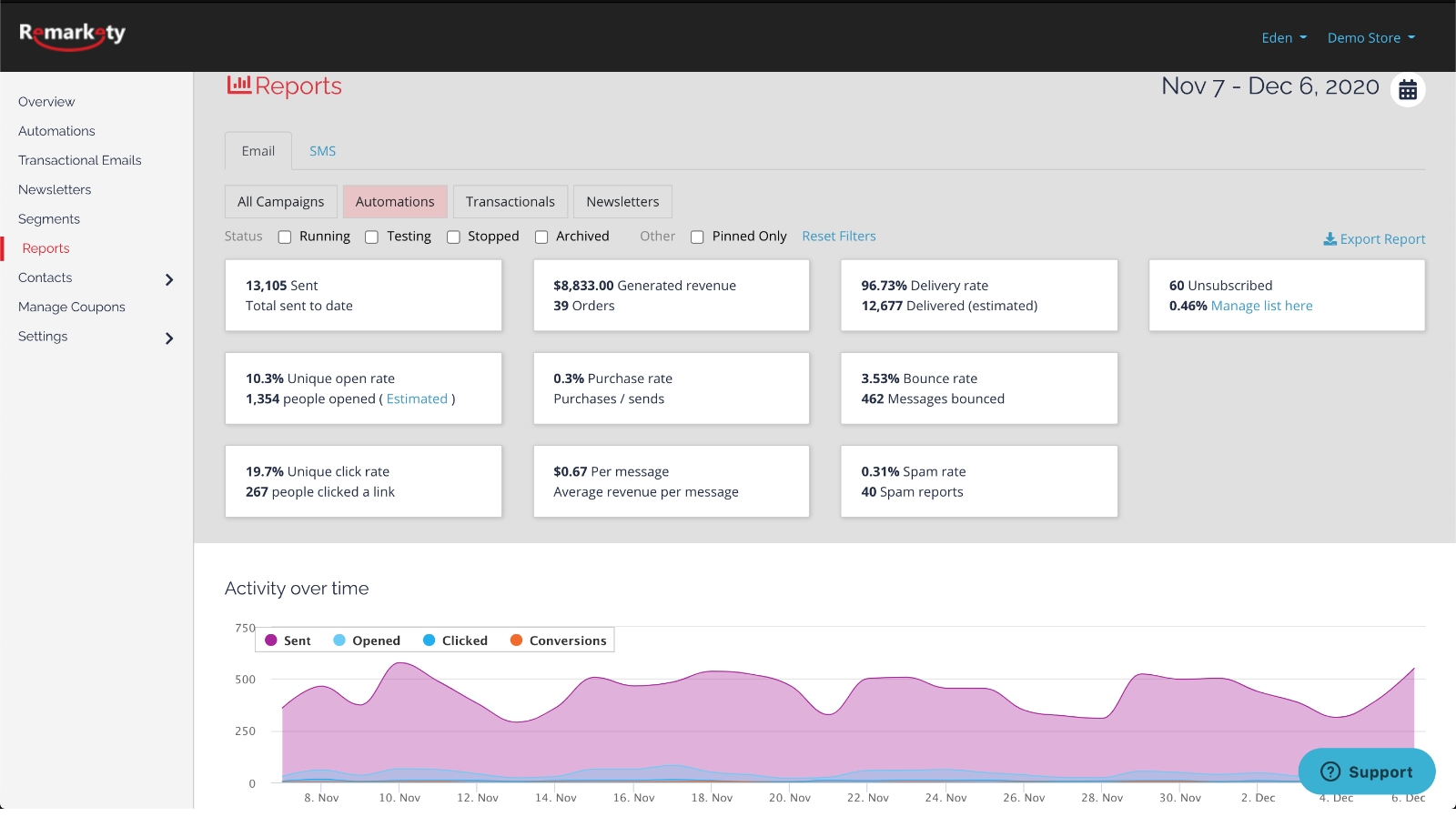Open the calendar date picker icon
This screenshot has height=827, width=1456.
click(1408, 89)
